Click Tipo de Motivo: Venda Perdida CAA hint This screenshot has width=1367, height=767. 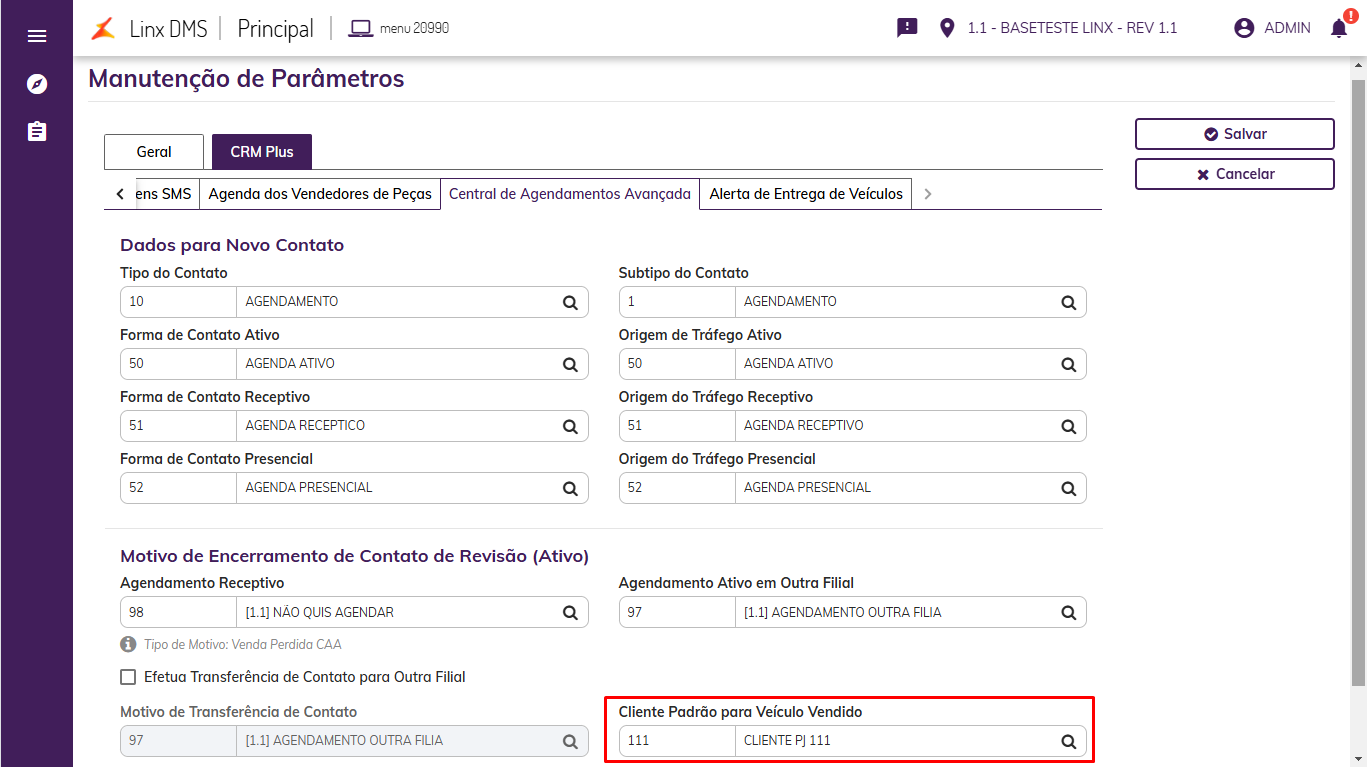(243, 645)
